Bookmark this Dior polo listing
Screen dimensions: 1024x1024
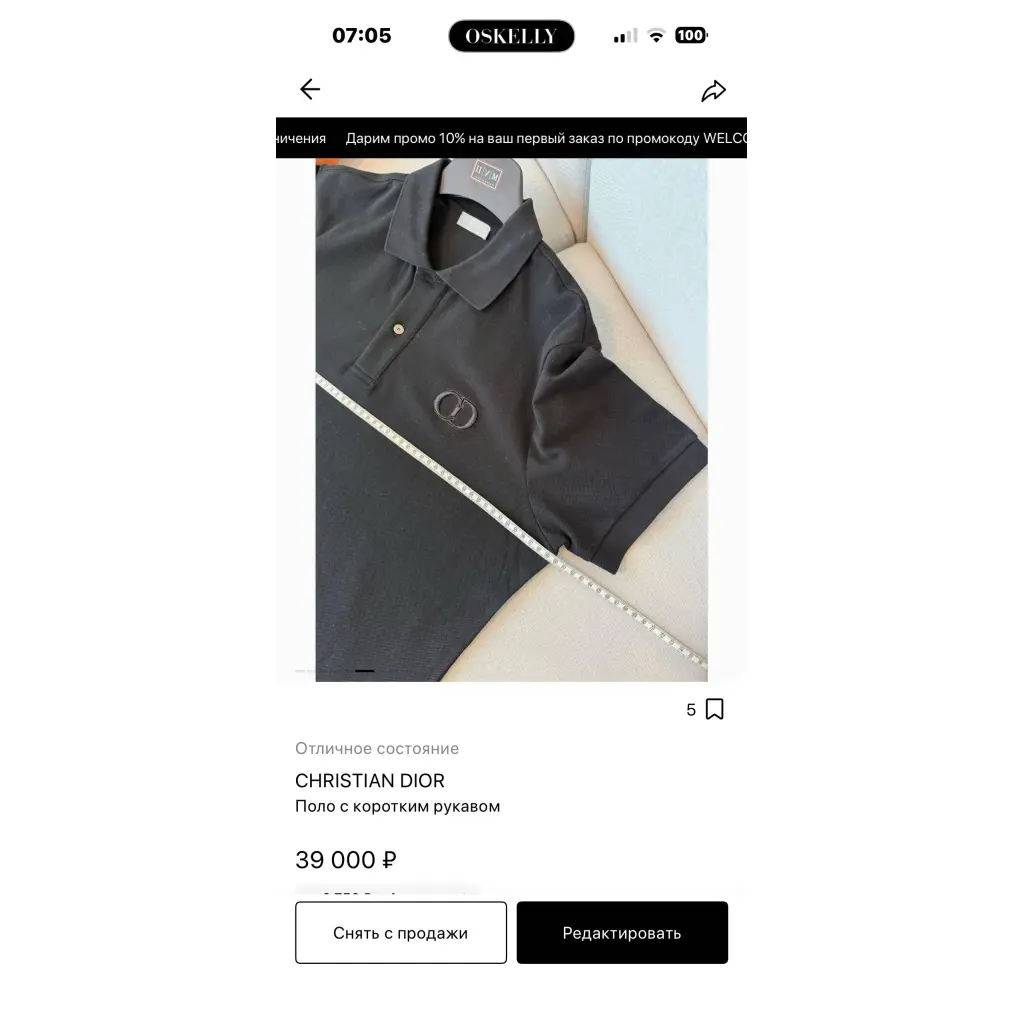tap(714, 709)
